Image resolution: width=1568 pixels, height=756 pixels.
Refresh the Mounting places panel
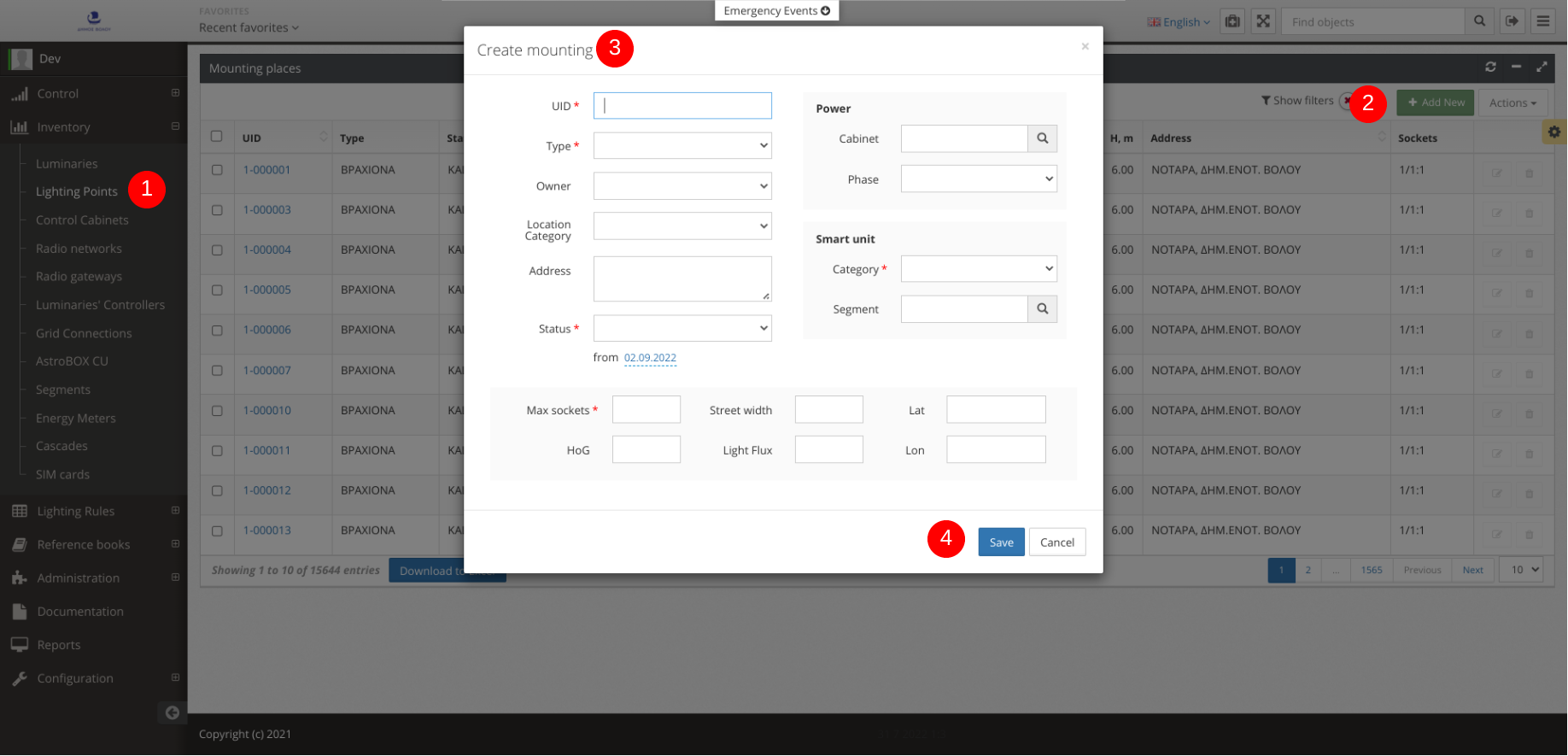1490,67
